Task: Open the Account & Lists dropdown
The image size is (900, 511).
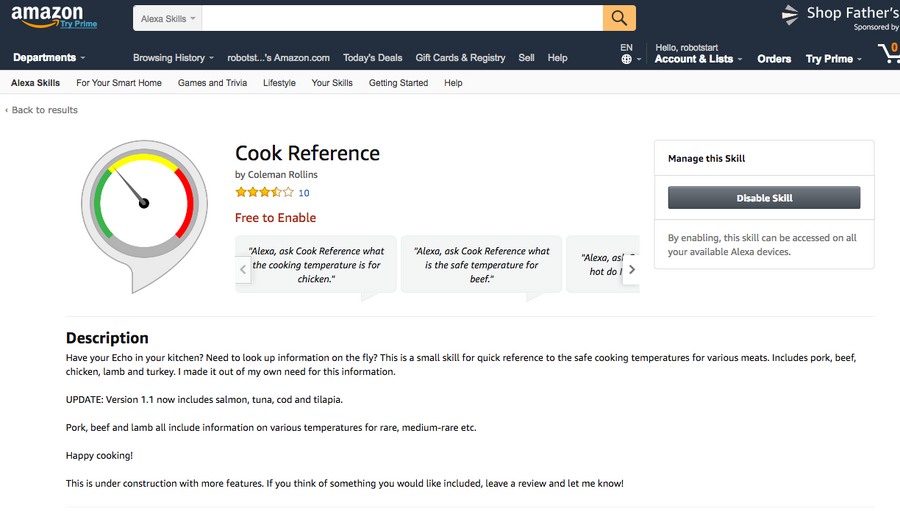Action: (x=698, y=59)
